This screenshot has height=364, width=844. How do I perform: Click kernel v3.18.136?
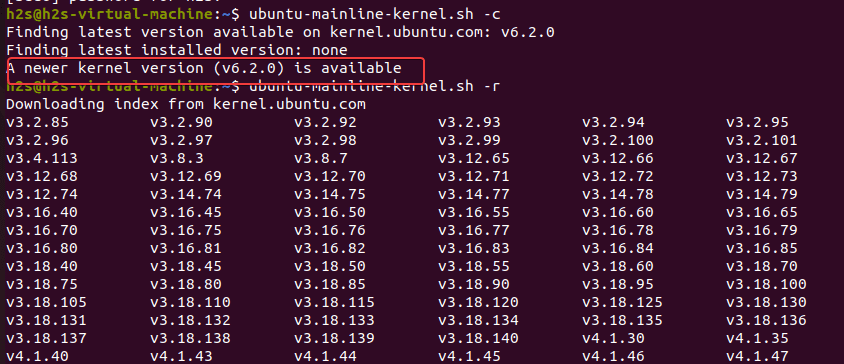coord(766,320)
